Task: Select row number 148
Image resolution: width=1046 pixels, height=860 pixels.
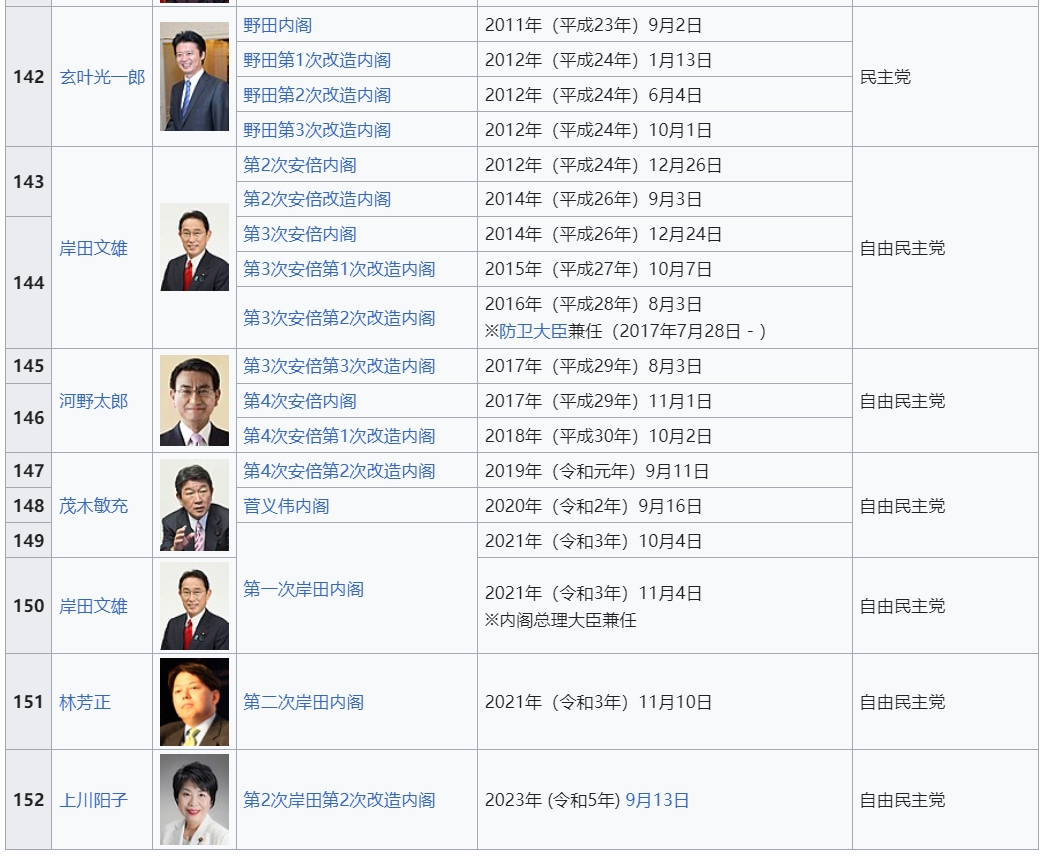Action: (29, 506)
